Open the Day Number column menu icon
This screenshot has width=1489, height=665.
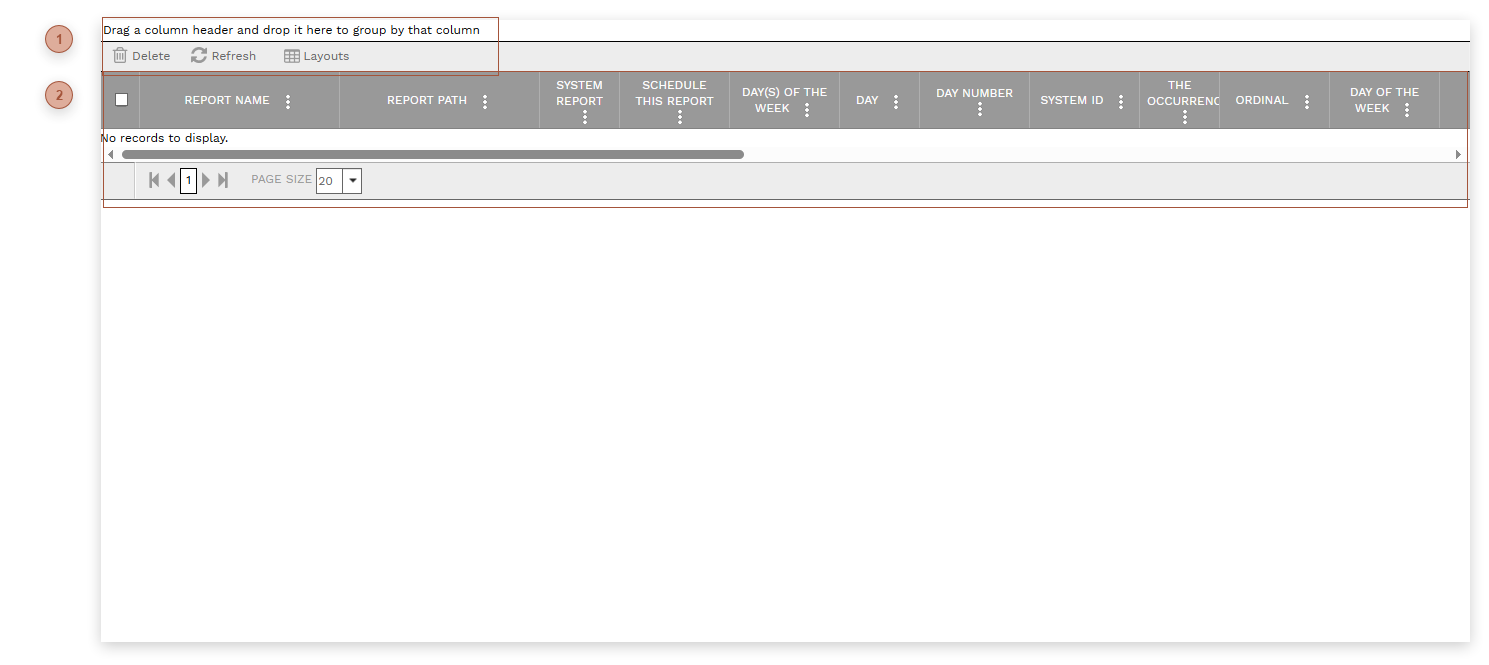point(979,108)
